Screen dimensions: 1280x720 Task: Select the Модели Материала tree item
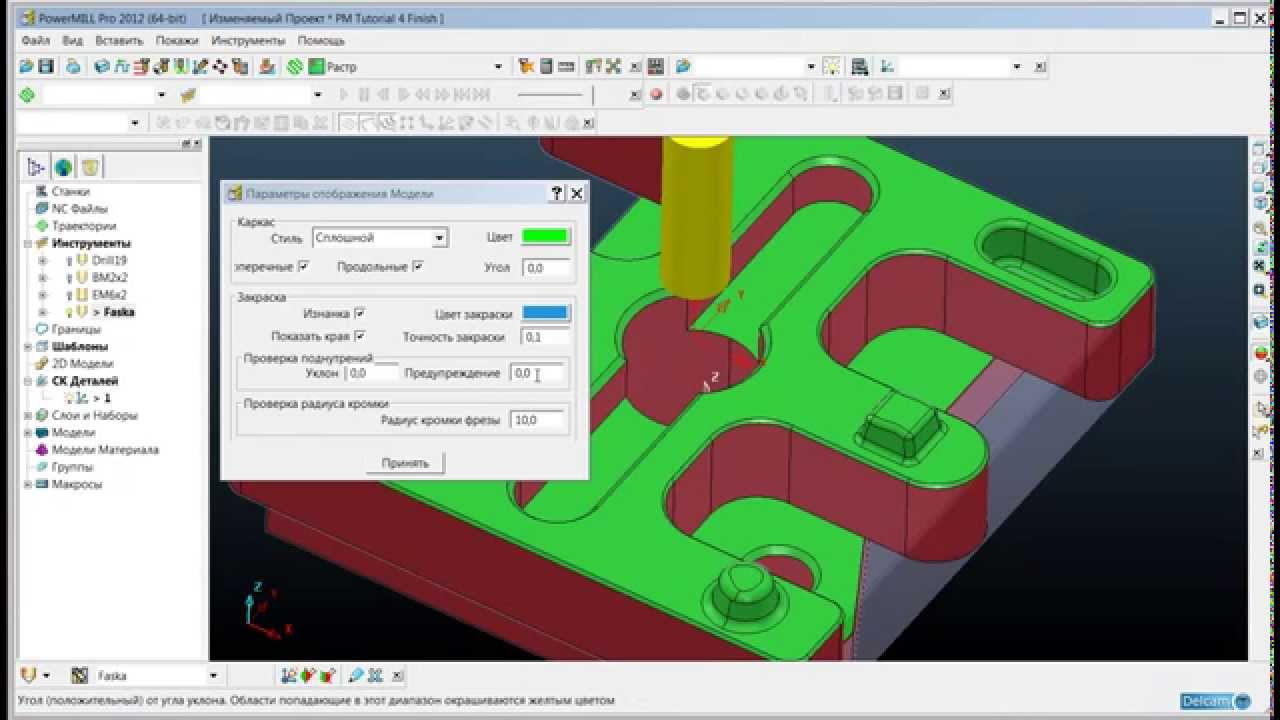click(105, 450)
